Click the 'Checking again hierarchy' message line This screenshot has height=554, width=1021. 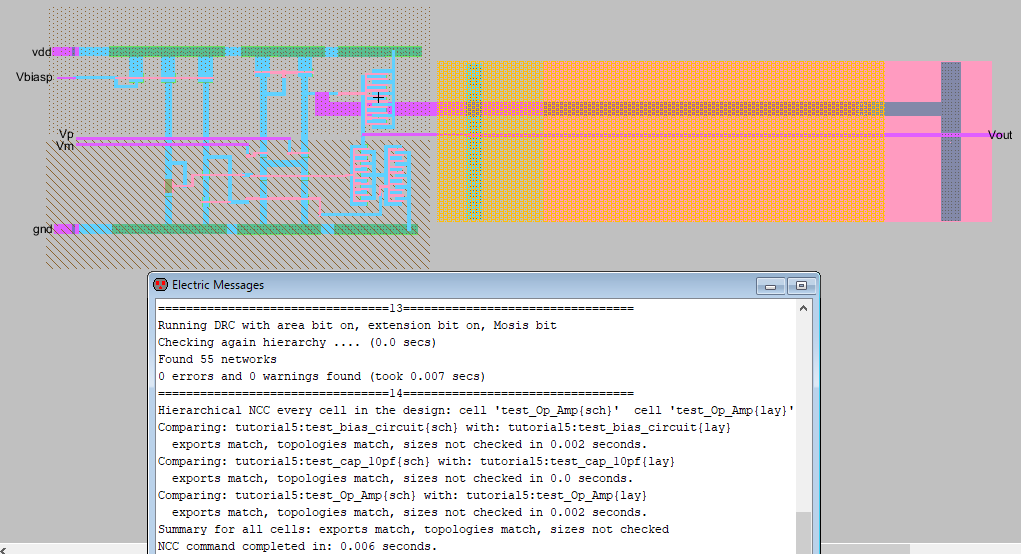tap(297, 342)
